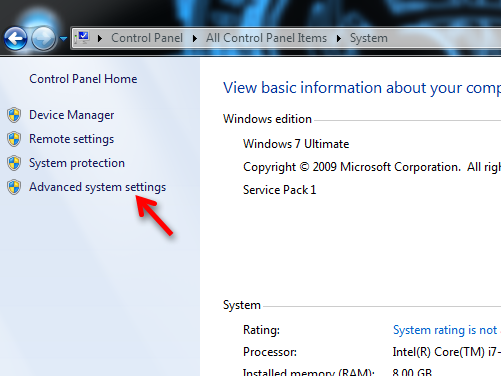Select Control Panel in the address bar
The height and width of the screenshot is (376, 501).
click(147, 38)
